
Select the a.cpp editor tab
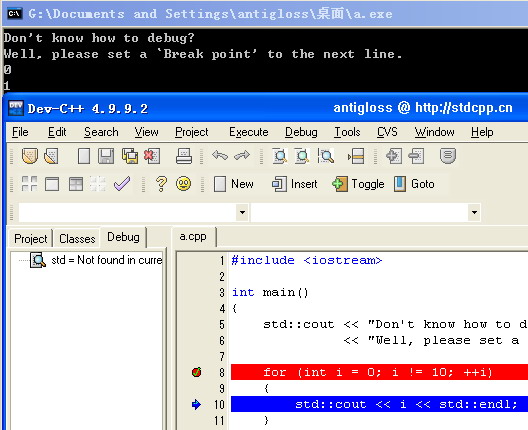click(193, 237)
